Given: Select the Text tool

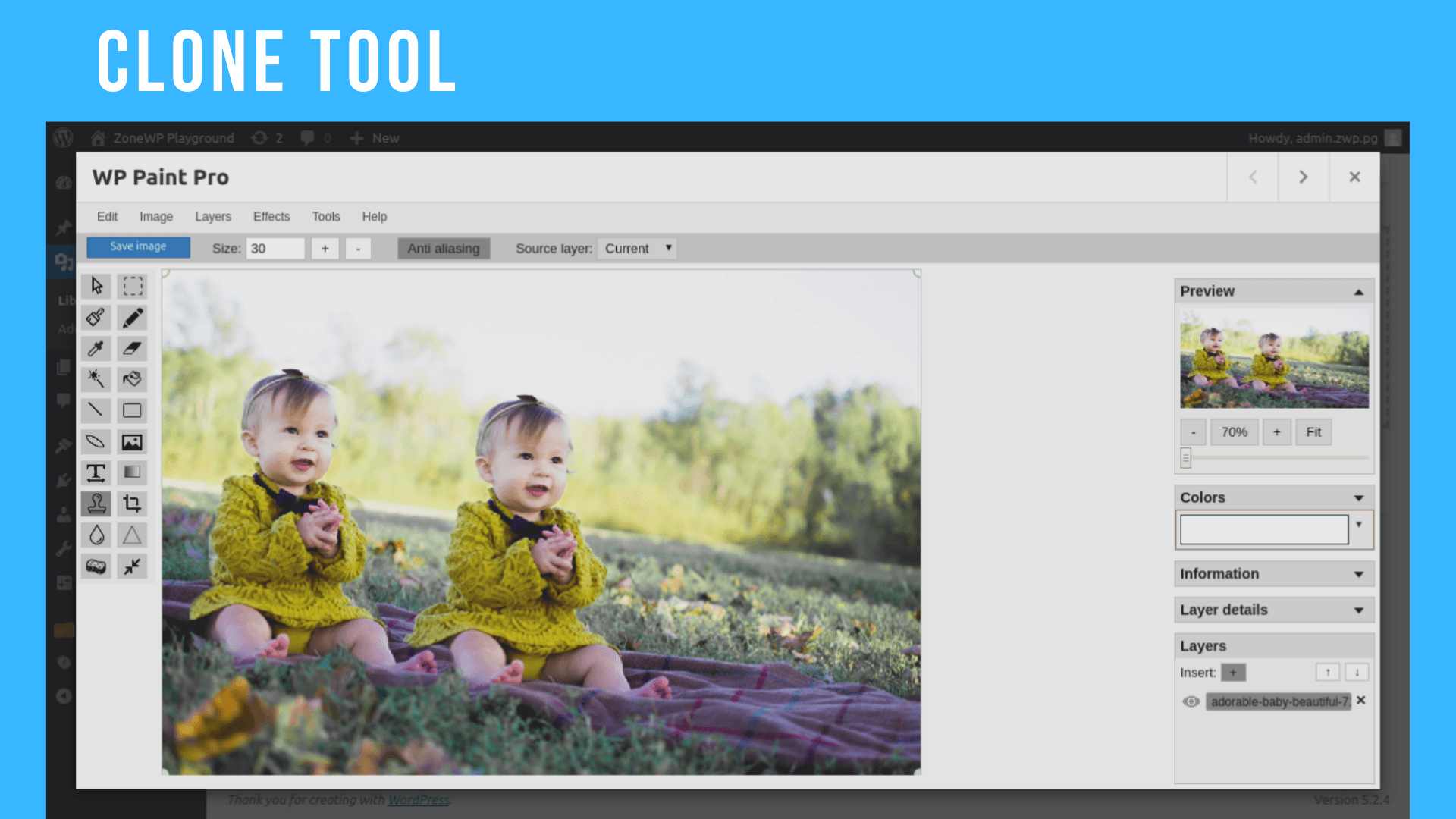Looking at the screenshot, I should click(96, 472).
